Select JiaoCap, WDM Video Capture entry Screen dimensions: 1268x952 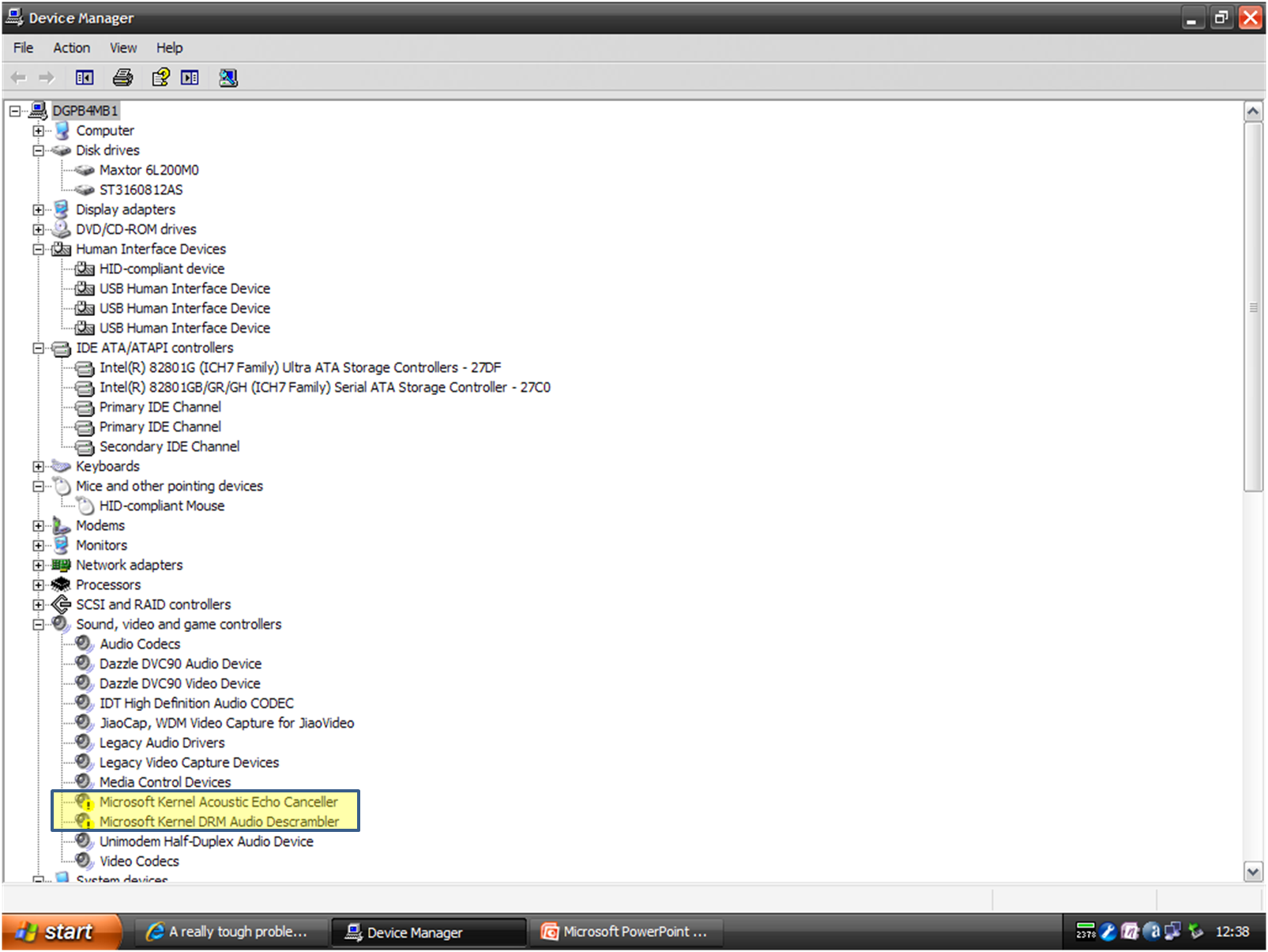(227, 723)
